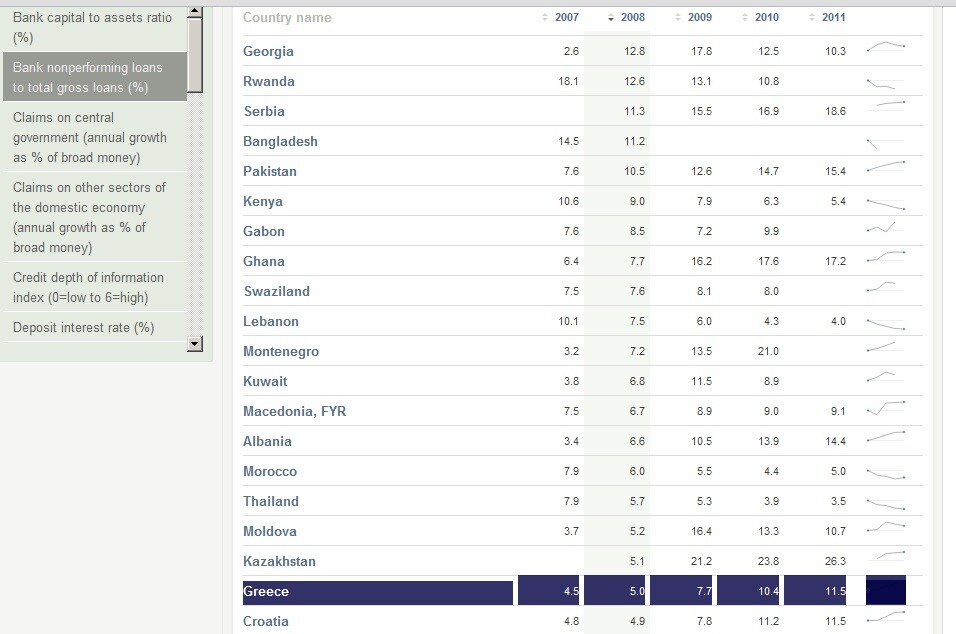The image size is (956, 634).
Task: Click the Country name column header
Action: click(287, 18)
